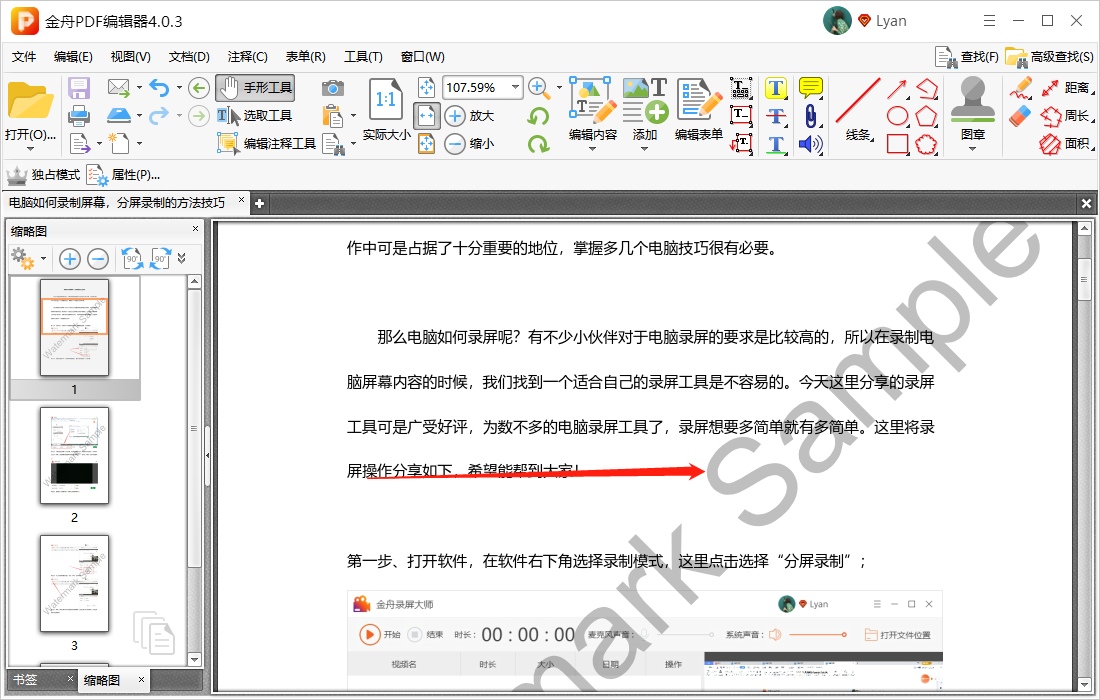Expand the Add (添加) dropdown
The image size is (1100, 700).
click(x=645, y=149)
